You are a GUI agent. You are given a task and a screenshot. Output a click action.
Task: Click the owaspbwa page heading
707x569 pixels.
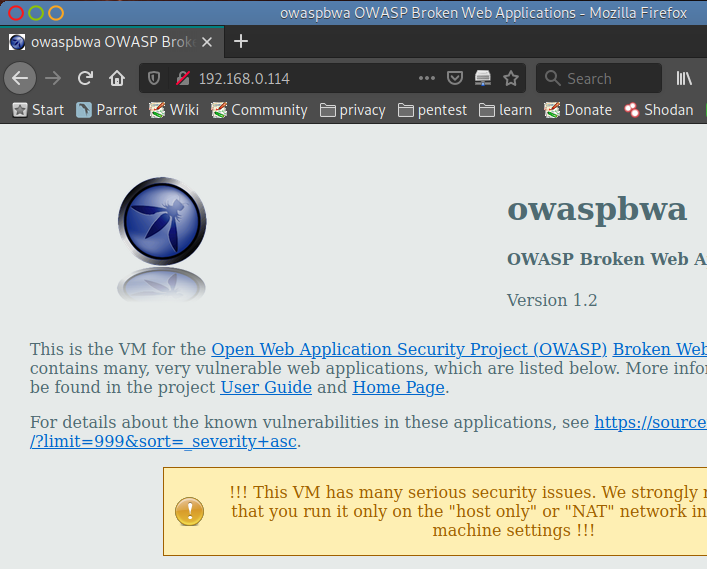[597, 209]
